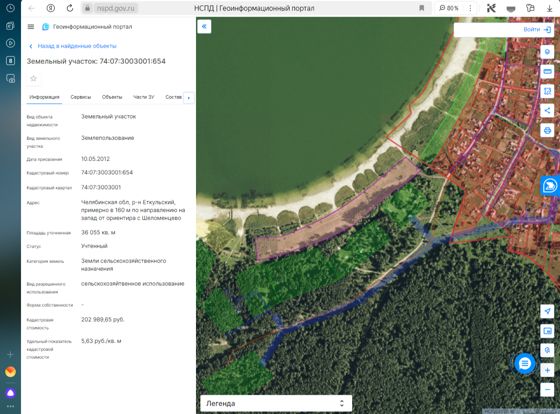The width and height of the screenshot is (560, 414).
Task: Add the land plot to favorites star
Action: [x=34, y=78]
